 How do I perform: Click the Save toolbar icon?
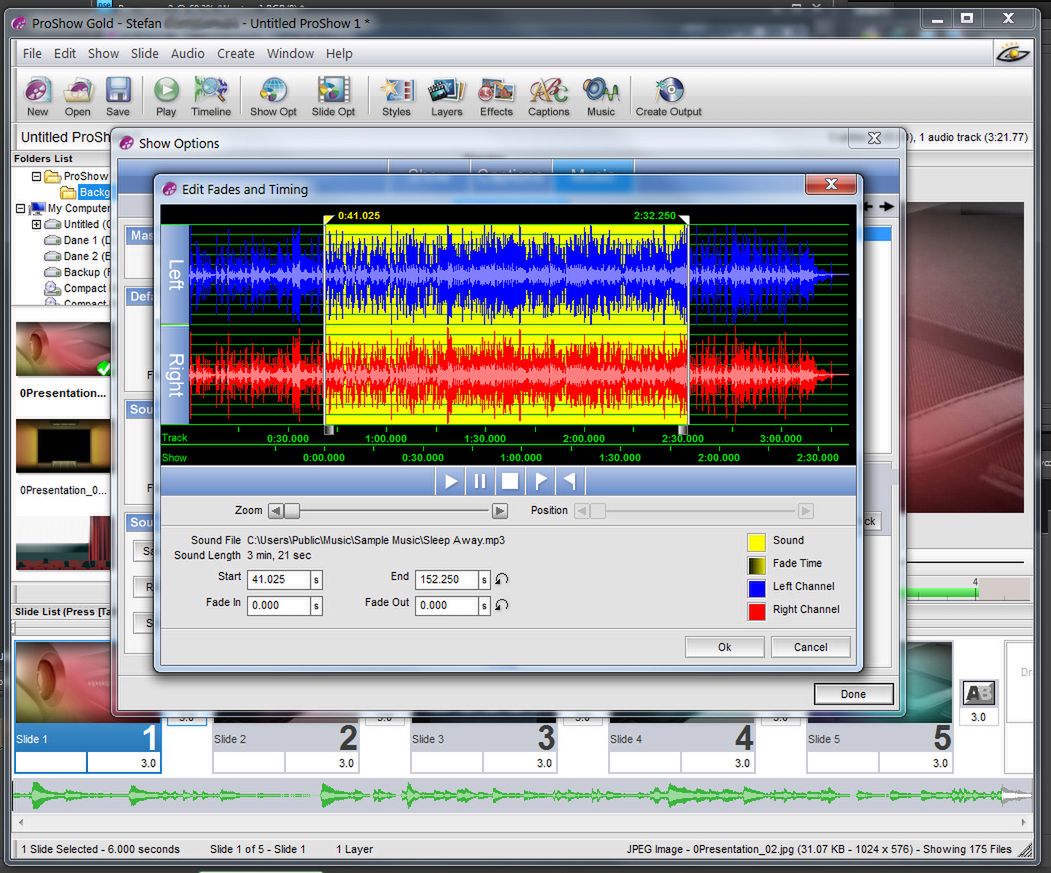pos(118,97)
